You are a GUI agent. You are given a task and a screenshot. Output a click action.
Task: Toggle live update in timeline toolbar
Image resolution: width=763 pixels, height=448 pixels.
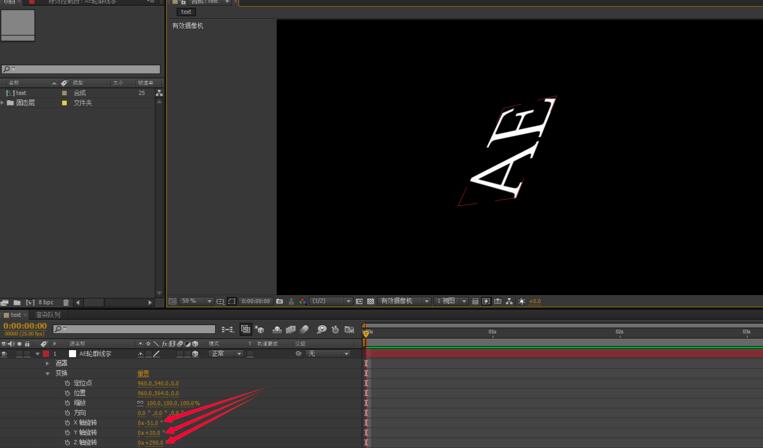pyautogui.click(x=246, y=329)
